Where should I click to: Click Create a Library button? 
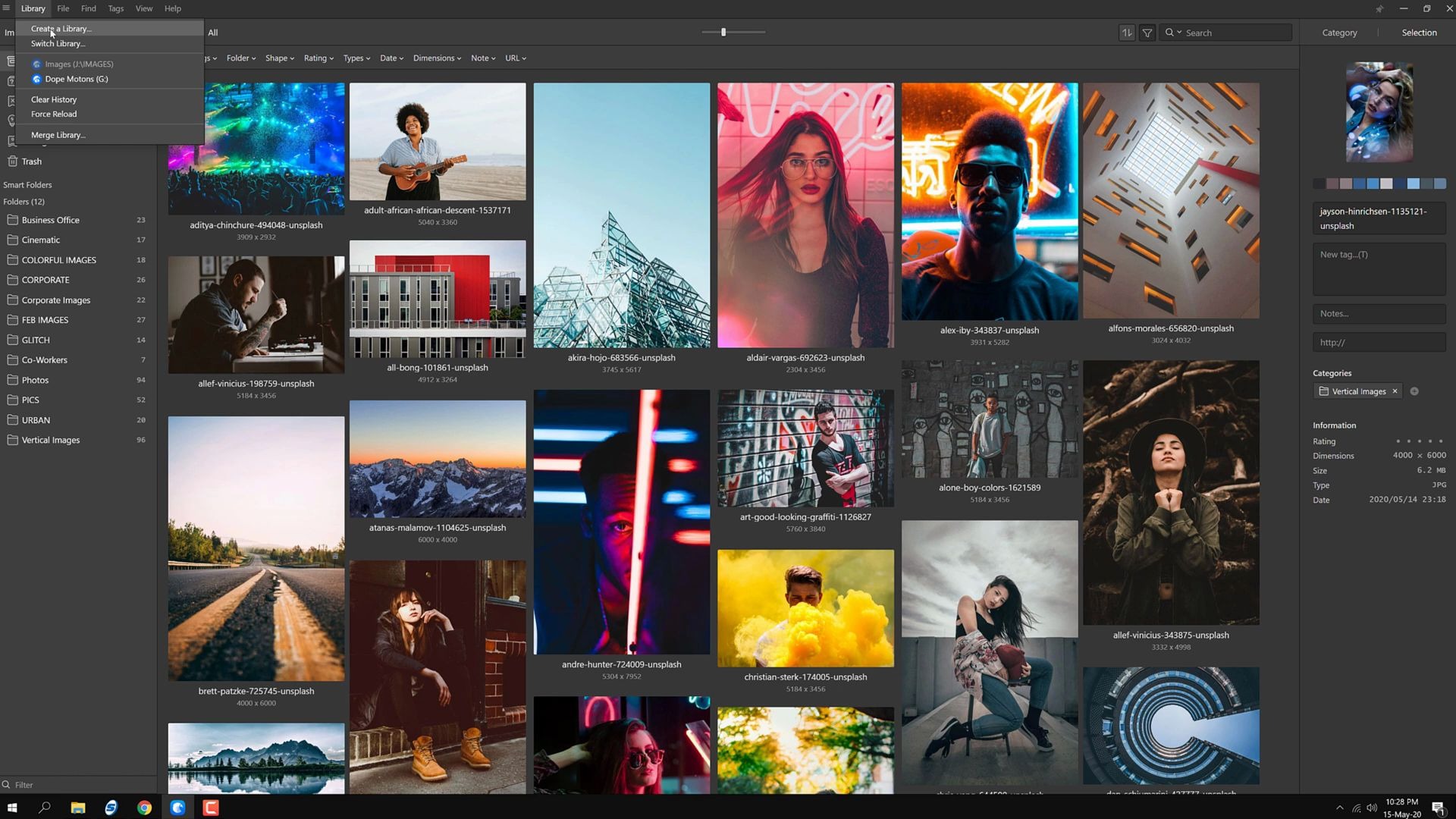click(61, 28)
